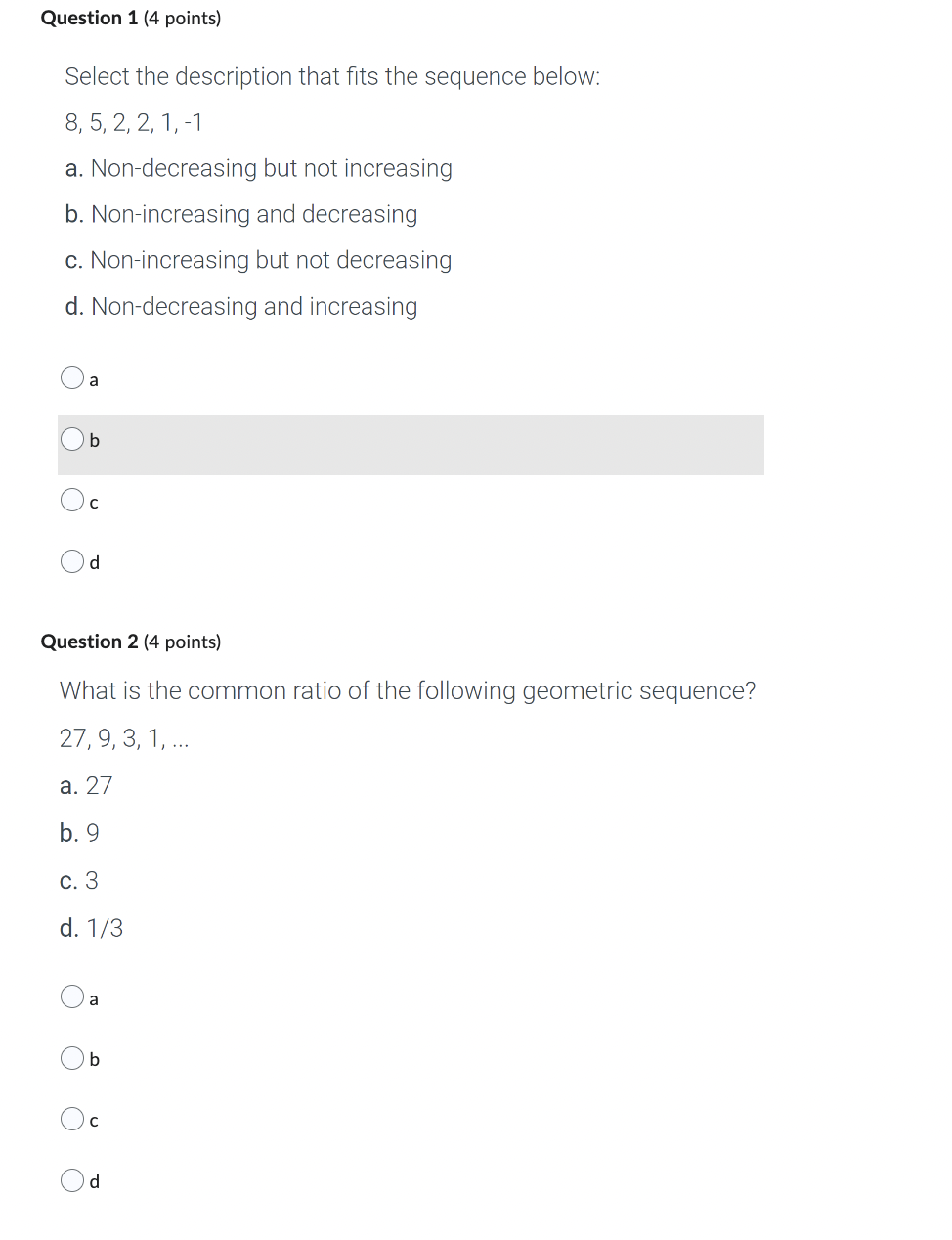
Task: Click answer choice '3' in Question 2
Action: [x=78, y=880]
